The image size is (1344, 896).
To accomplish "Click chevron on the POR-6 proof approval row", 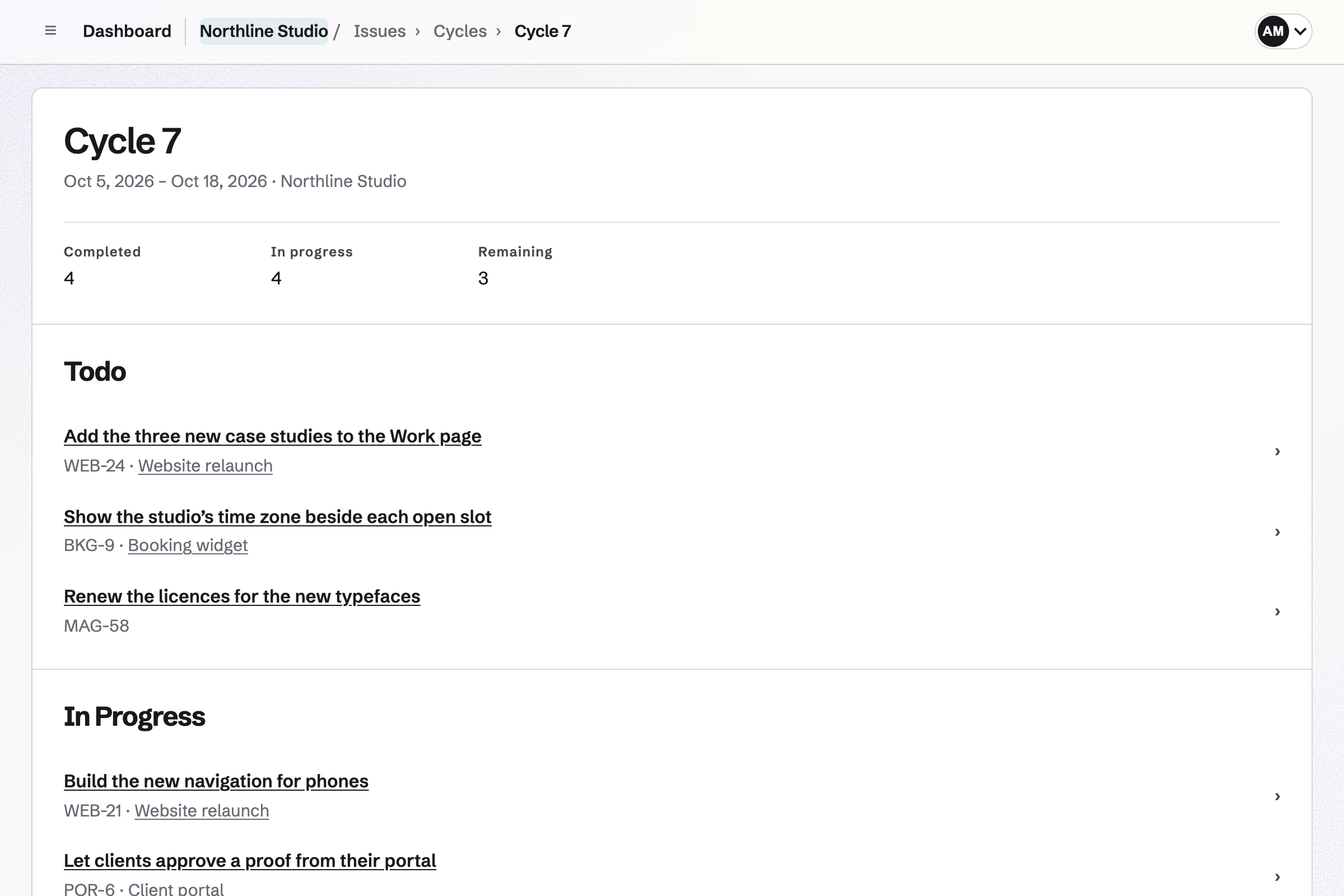I will 1277,876.
